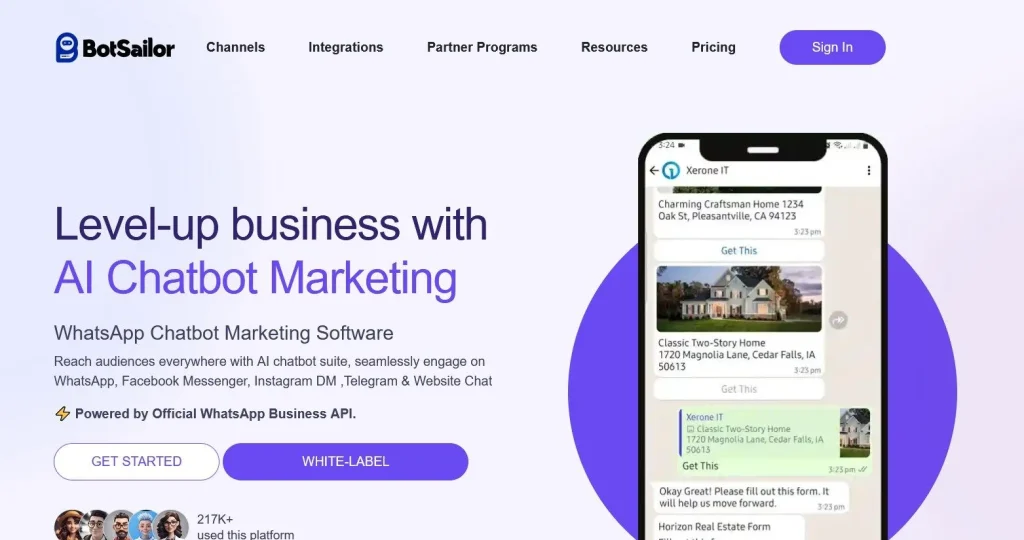Image resolution: width=1024 pixels, height=540 pixels.
Task: Click the first user avatar in the row
Action: click(x=69, y=525)
